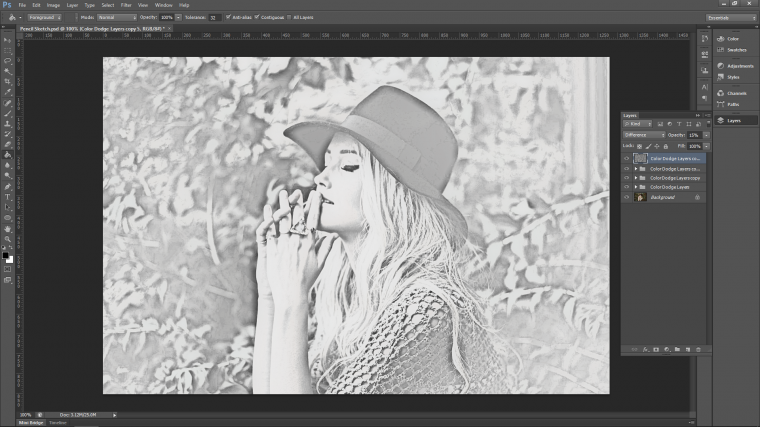Expand the Color Dodge Layers copy group

(x=635, y=178)
